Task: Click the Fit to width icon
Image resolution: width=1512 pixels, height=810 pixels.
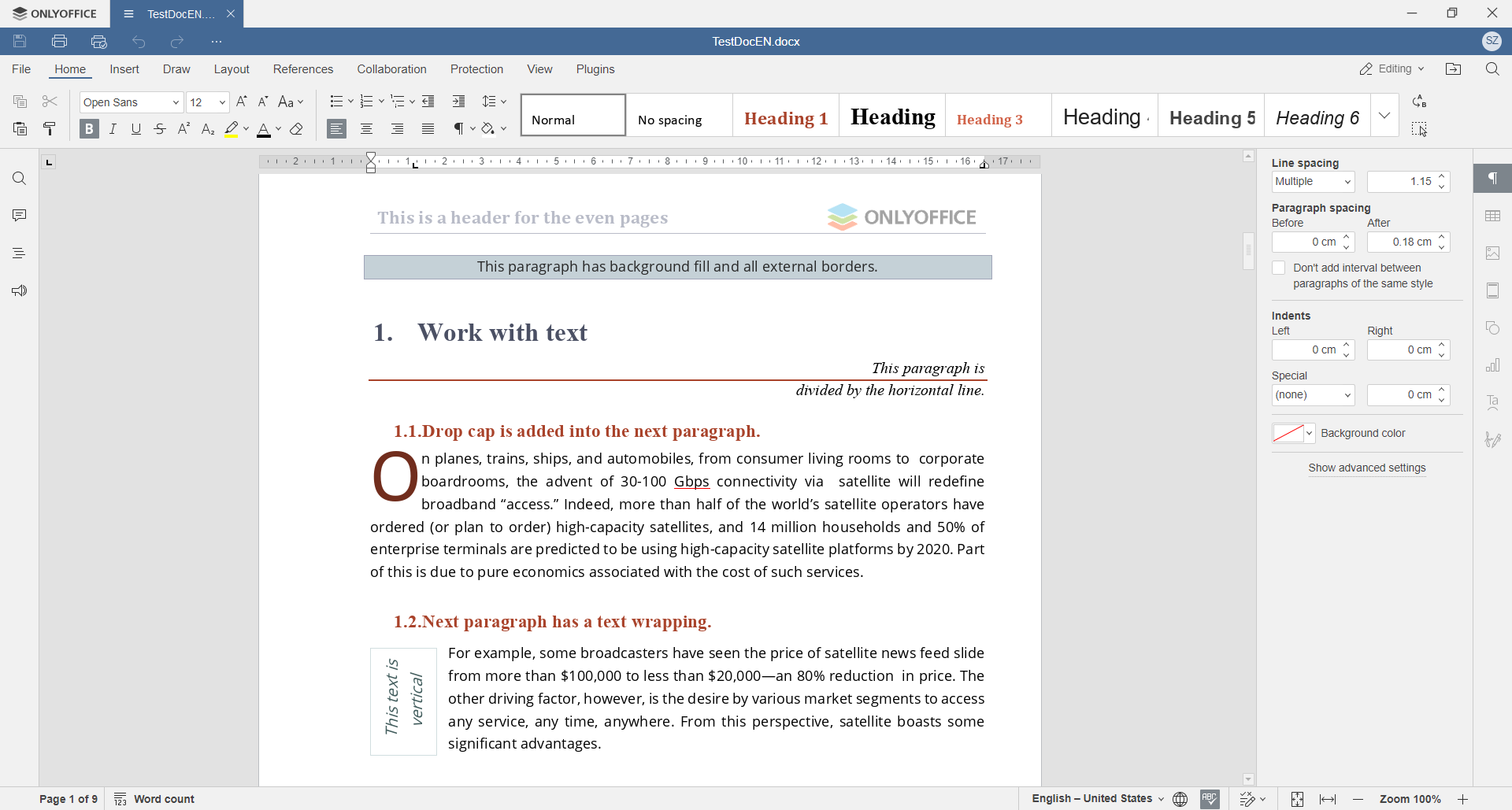Action: (1328, 799)
